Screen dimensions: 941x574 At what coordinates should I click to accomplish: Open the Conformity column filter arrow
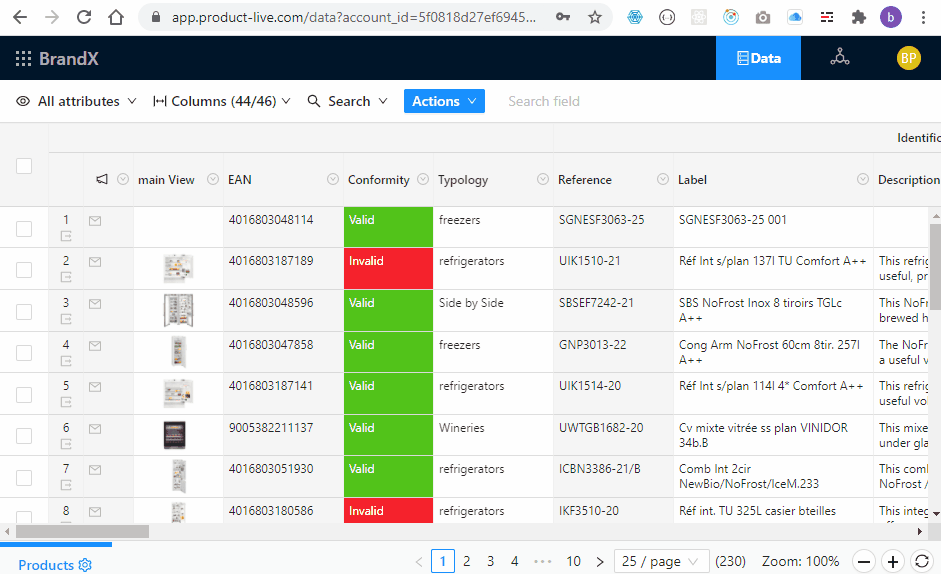pyautogui.click(x=423, y=179)
